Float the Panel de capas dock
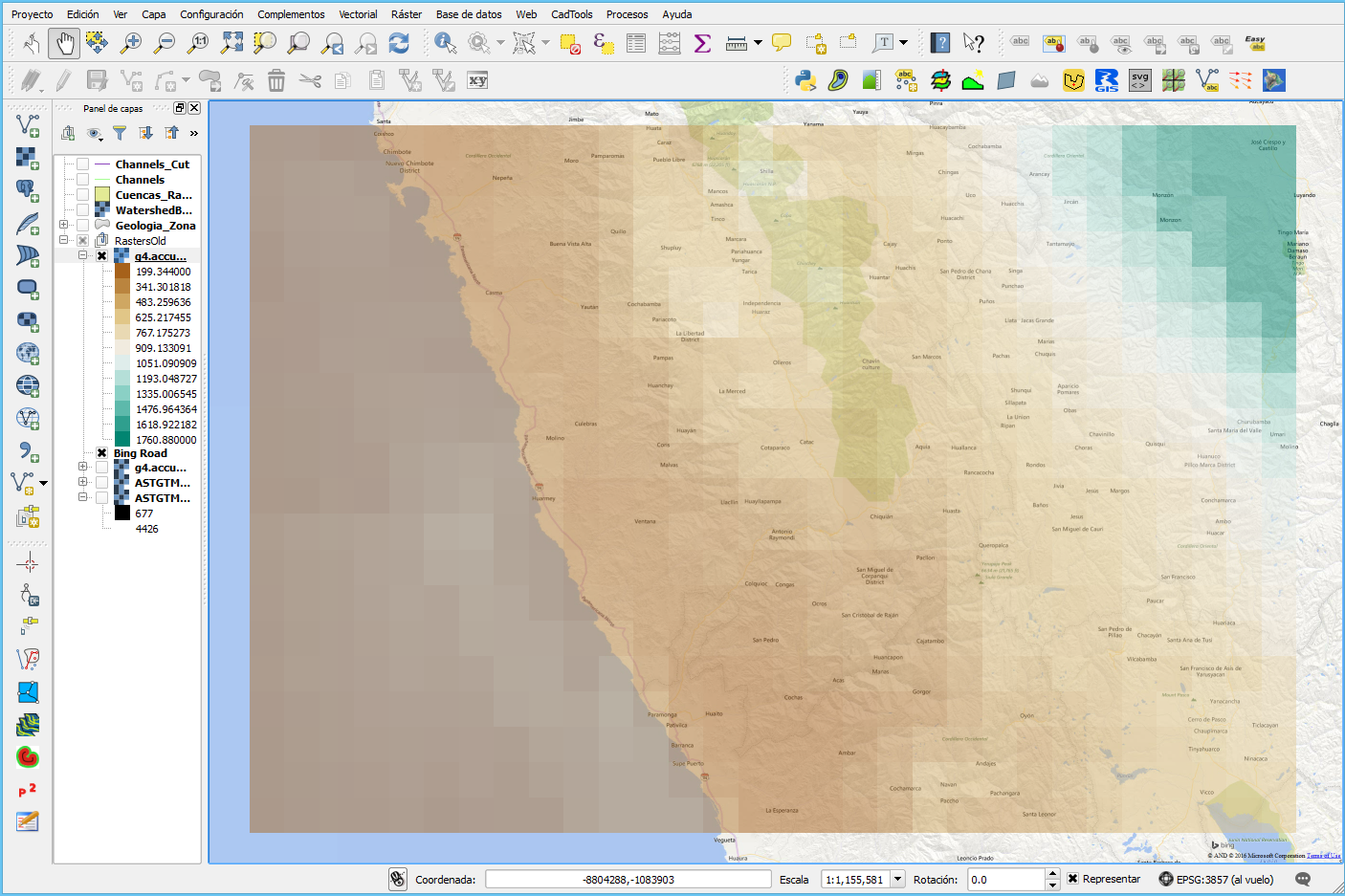This screenshot has width=1345, height=896. [179, 108]
